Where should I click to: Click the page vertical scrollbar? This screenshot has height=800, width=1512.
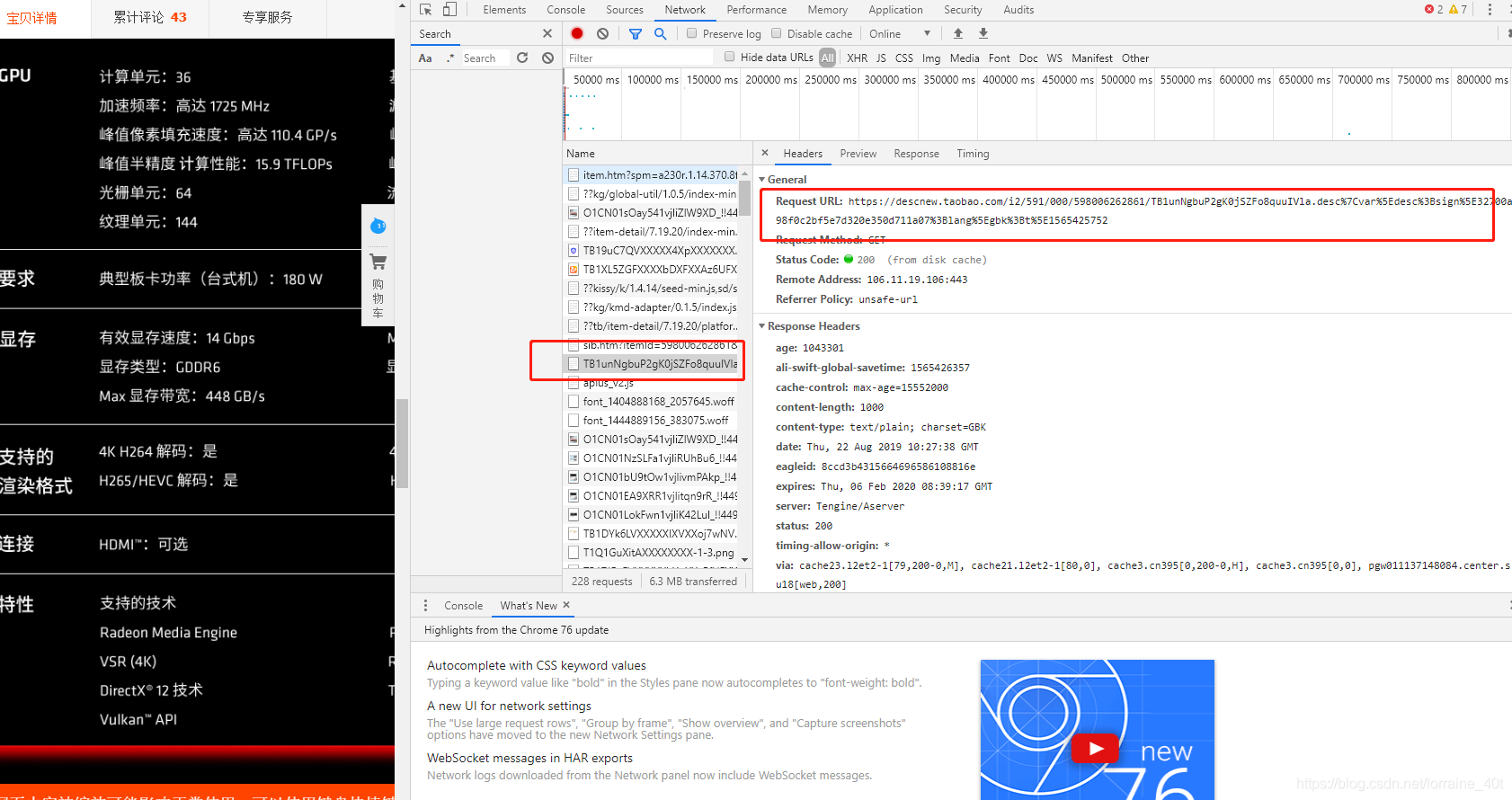tap(402, 442)
